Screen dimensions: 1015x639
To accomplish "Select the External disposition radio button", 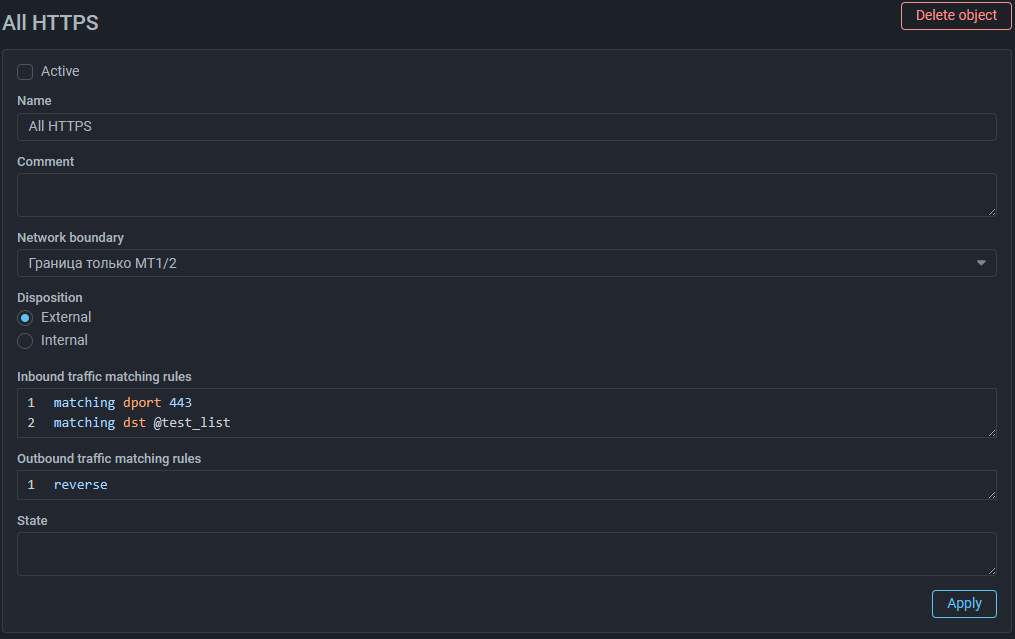I will (x=25, y=318).
